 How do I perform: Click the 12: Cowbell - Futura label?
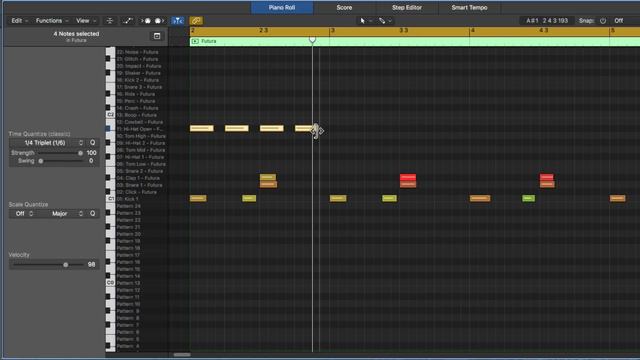(140, 122)
